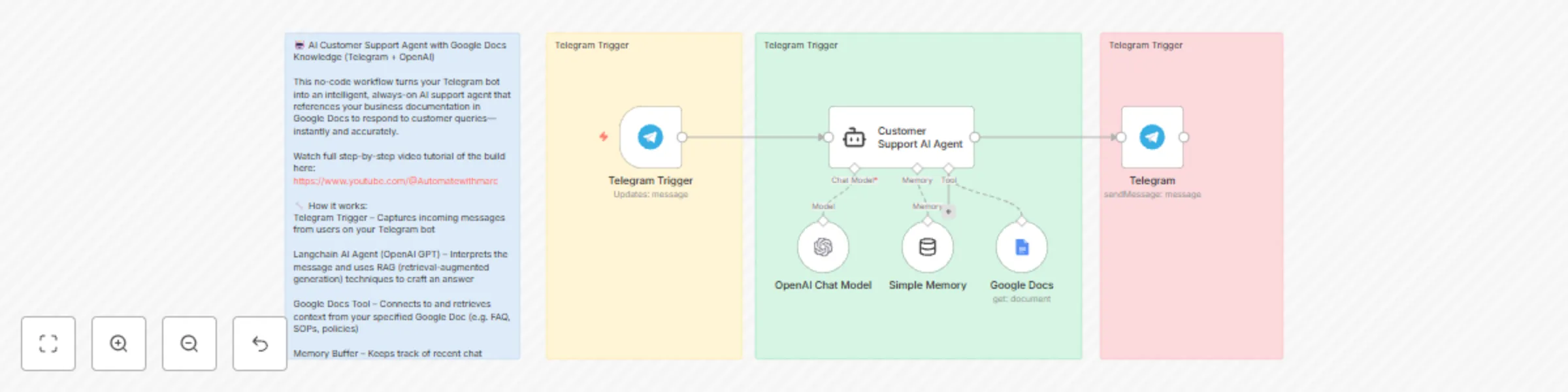Click the blue sticky note title text
Viewport: 1568px width, 392px height.
400,51
